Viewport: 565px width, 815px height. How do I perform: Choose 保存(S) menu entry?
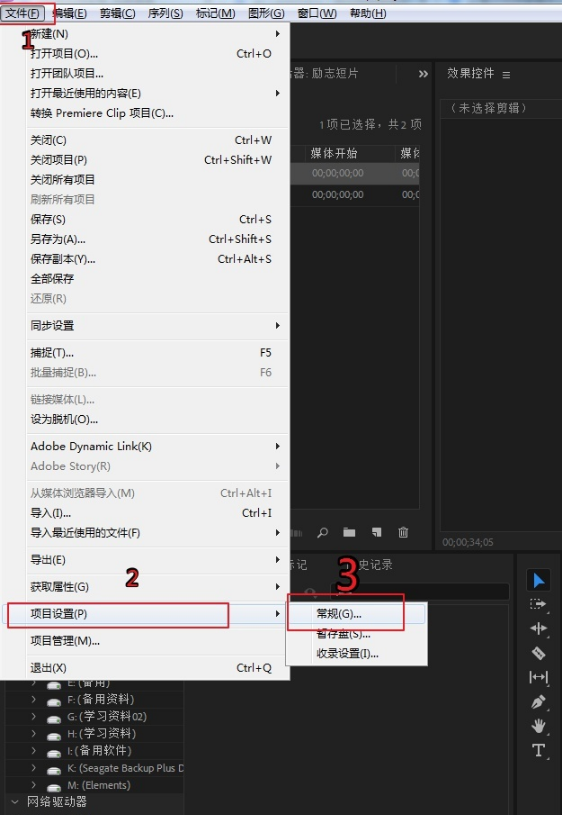[x=156, y=219]
